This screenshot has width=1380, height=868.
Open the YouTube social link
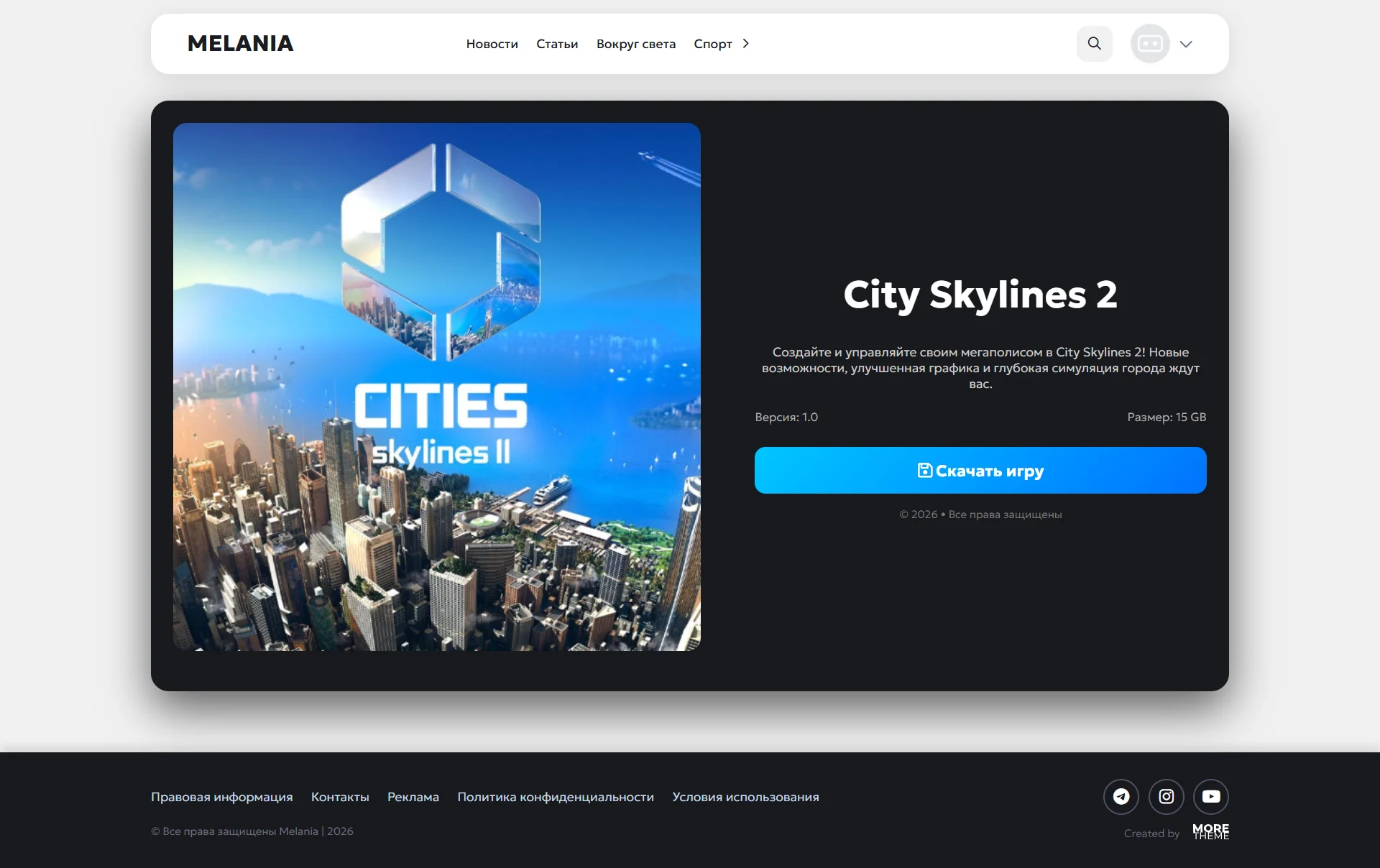(x=1210, y=796)
